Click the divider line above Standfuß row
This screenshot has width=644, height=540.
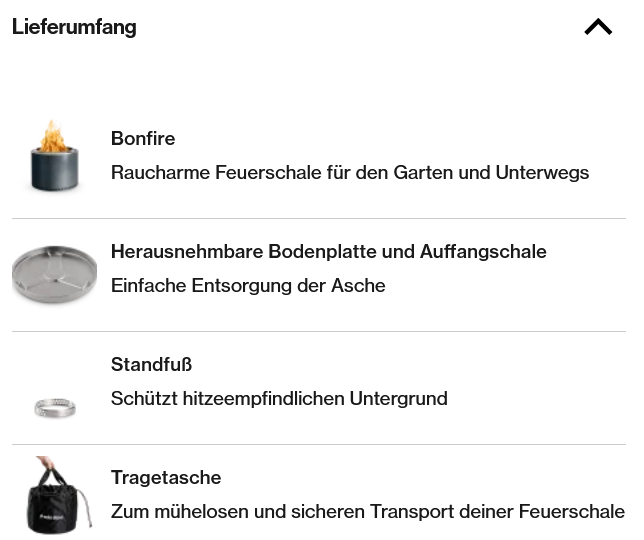(318, 331)
